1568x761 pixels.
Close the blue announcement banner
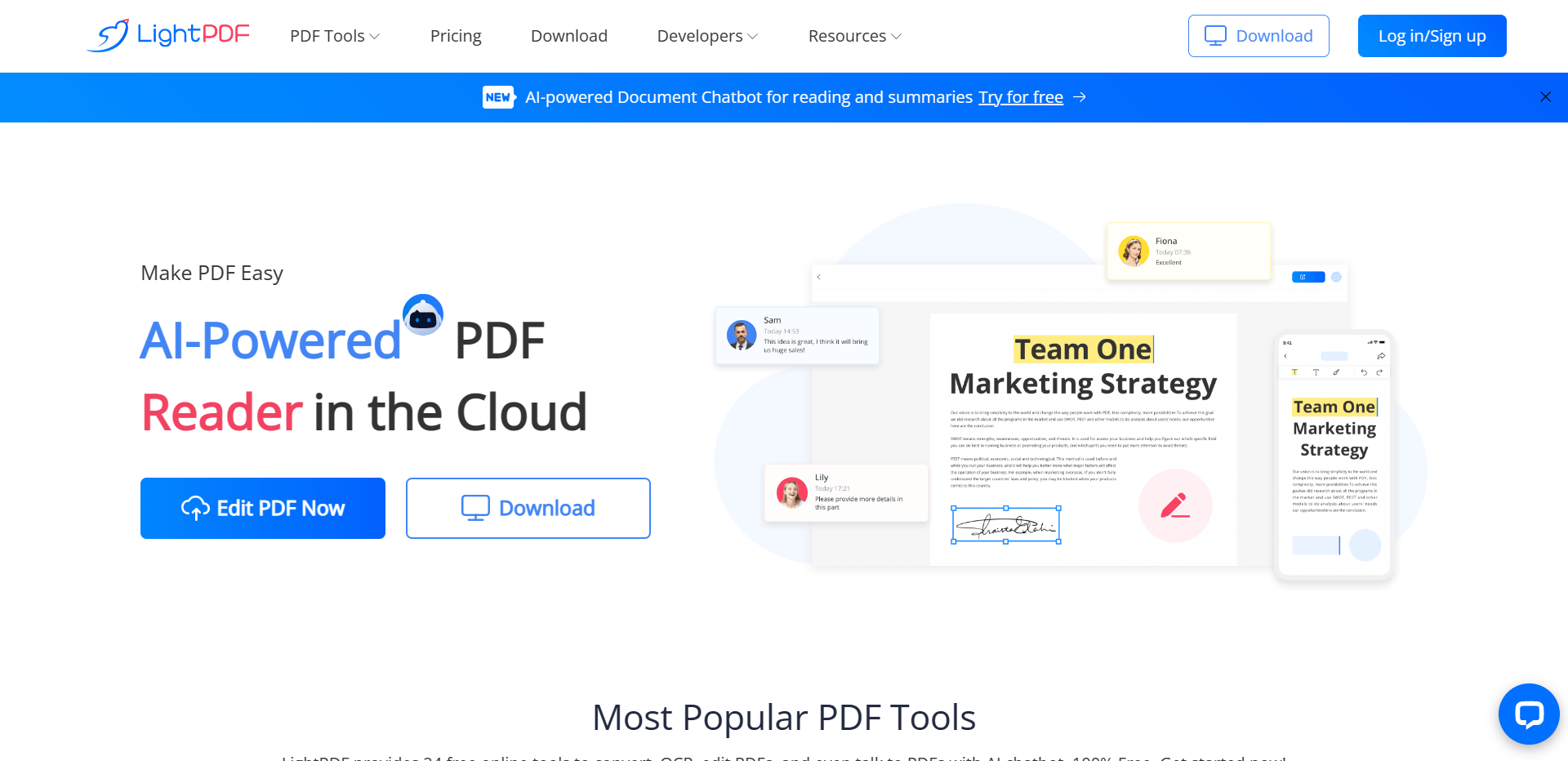click(1545, 97)
